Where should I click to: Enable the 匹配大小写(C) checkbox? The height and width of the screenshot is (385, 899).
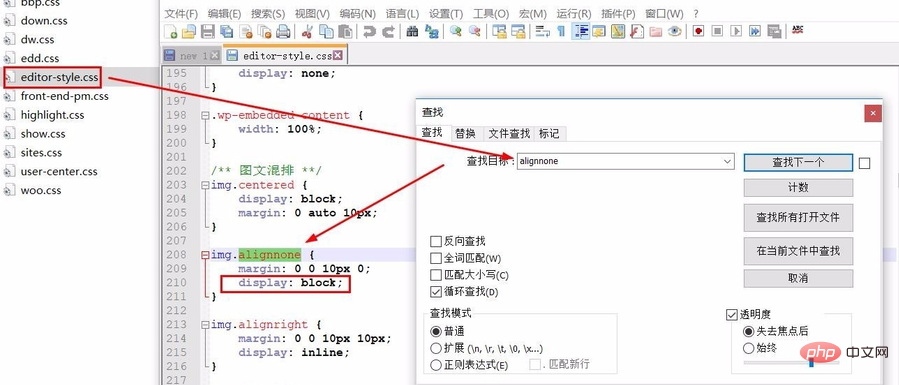pyautogui.click(x=436, y=275)
